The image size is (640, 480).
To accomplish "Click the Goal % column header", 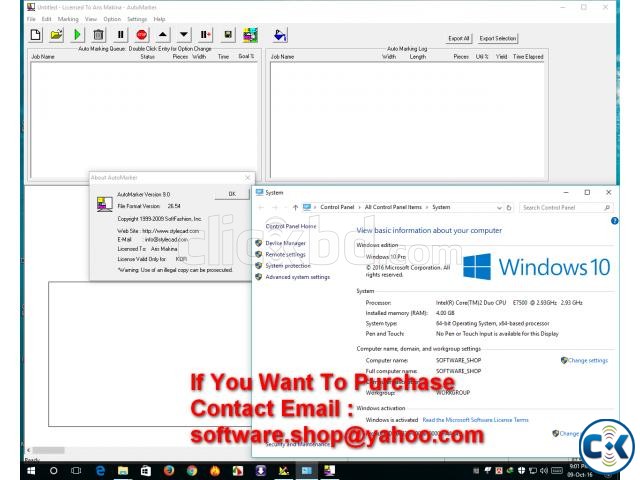I will click(246, 56).
